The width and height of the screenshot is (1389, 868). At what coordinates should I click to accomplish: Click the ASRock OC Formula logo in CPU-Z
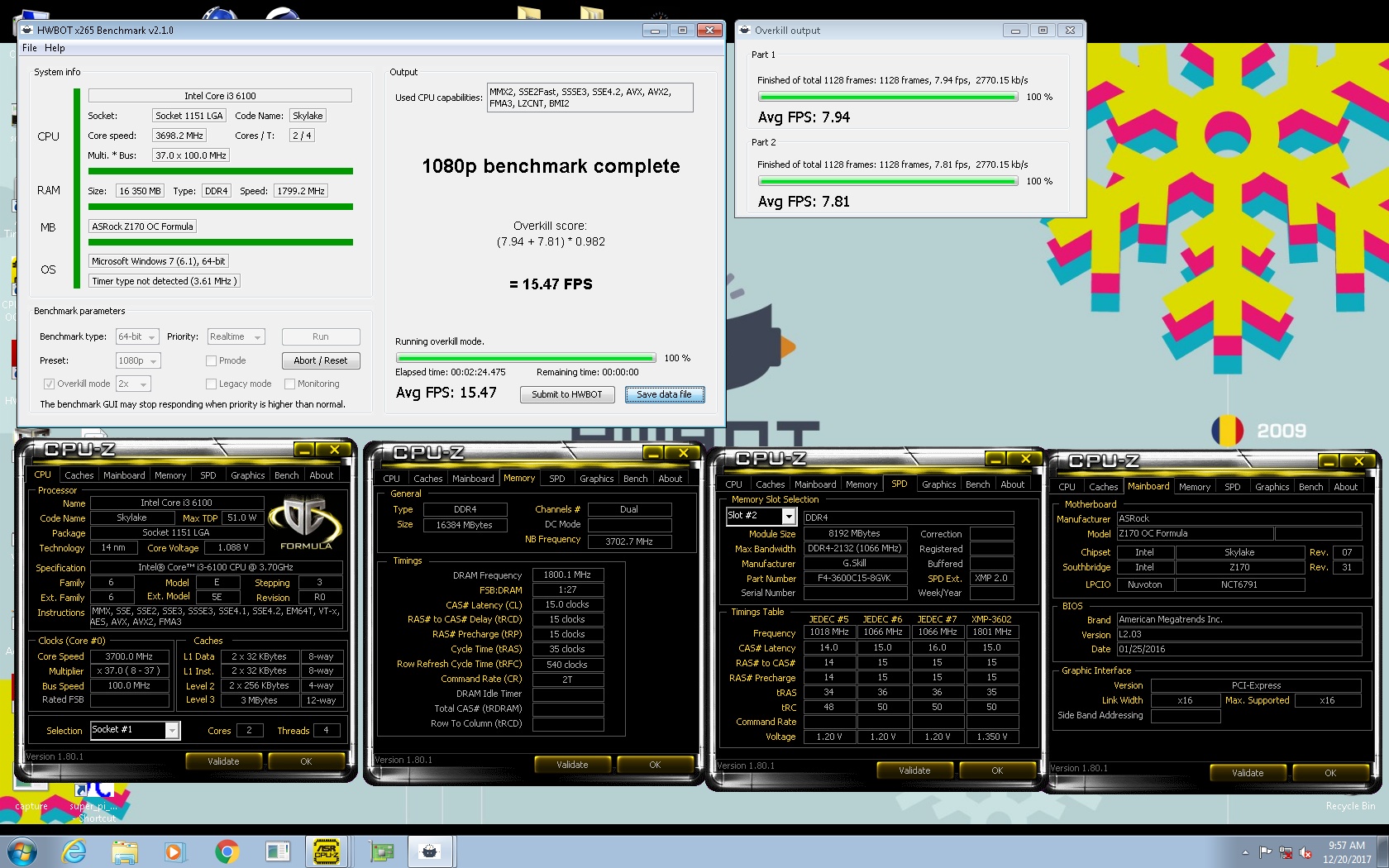(x=306, y=522)
